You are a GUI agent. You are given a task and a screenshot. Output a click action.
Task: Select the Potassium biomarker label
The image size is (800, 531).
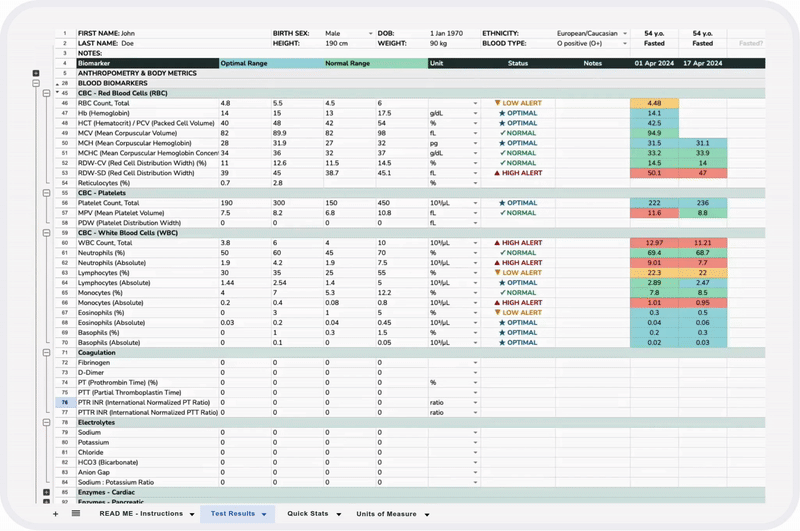[147, 442]
